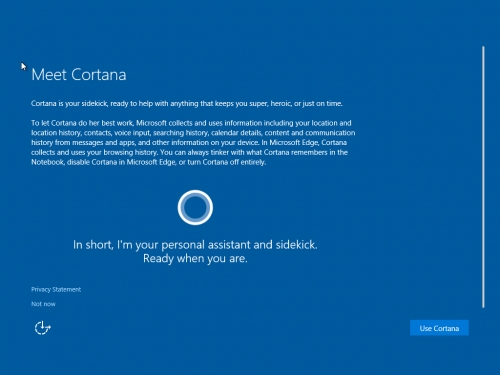500x375 pixels.
Task: Choose the Not now option
Action: point(43,304)
